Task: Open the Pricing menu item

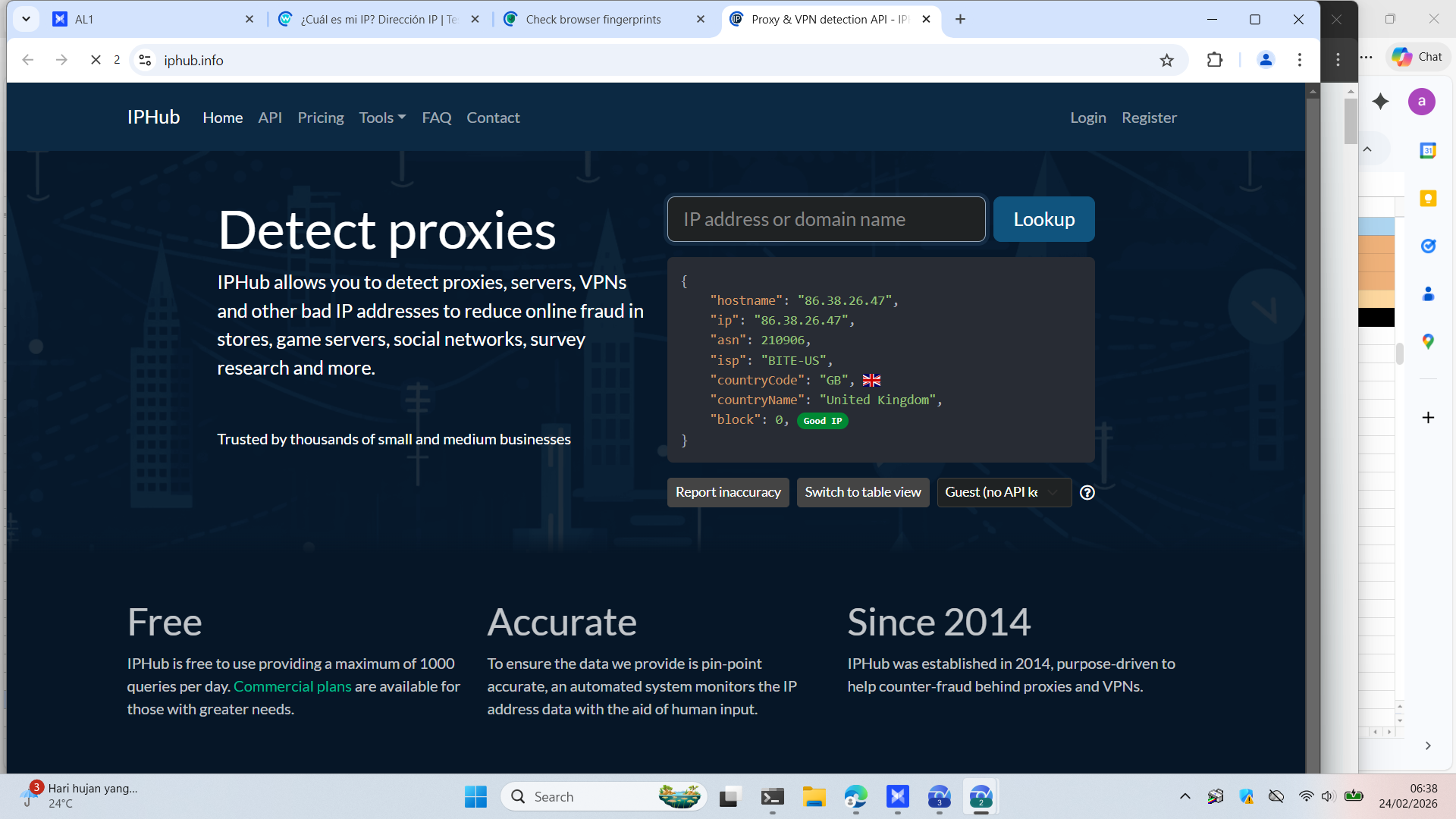Action: click(x=320, y=118)
